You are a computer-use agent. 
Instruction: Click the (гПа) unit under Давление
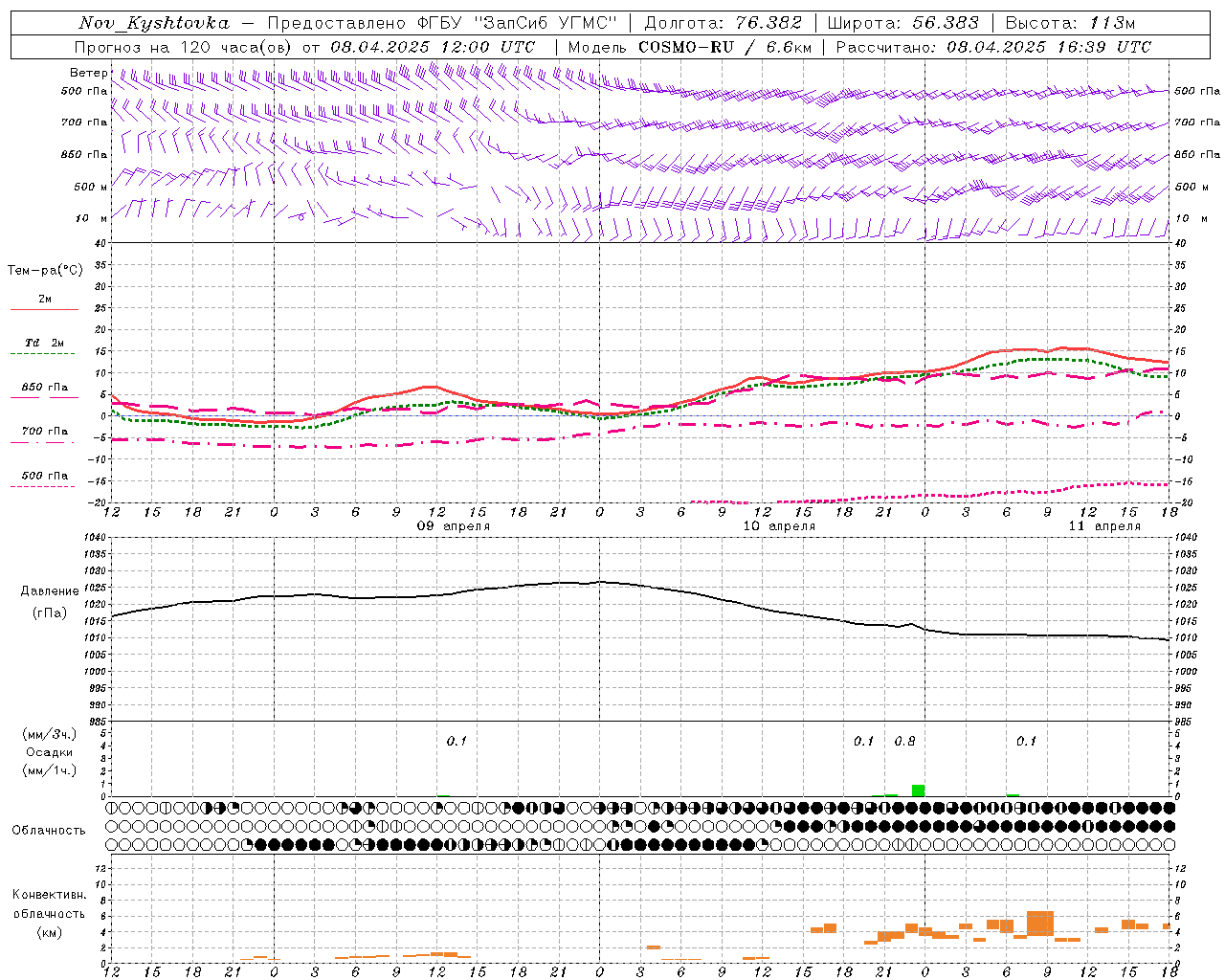coord(50,613)
